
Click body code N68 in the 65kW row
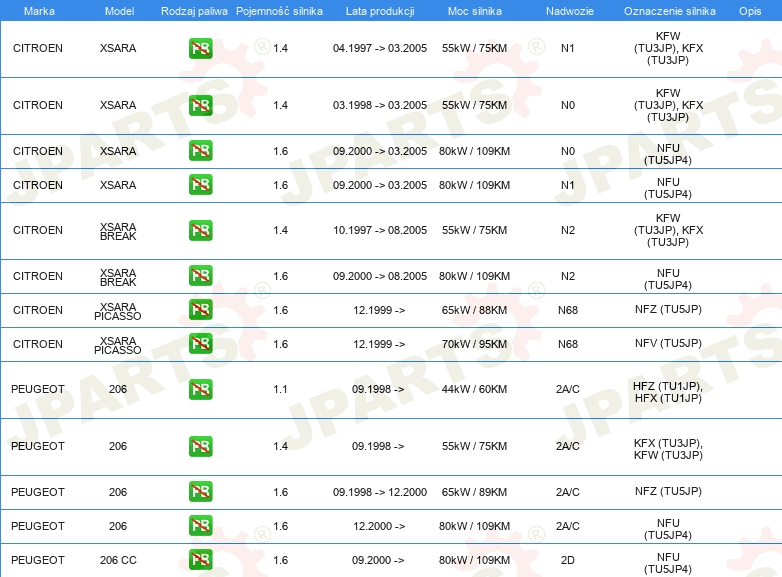pyautogui.click(x=568, y=310)
